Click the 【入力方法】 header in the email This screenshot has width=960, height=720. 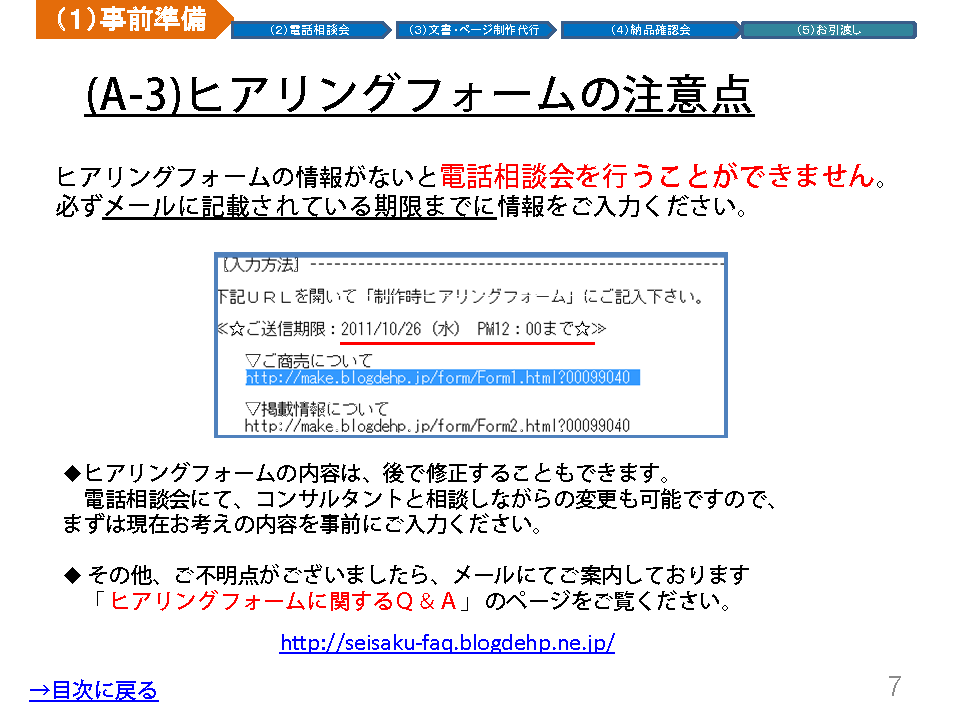(261, 265)
